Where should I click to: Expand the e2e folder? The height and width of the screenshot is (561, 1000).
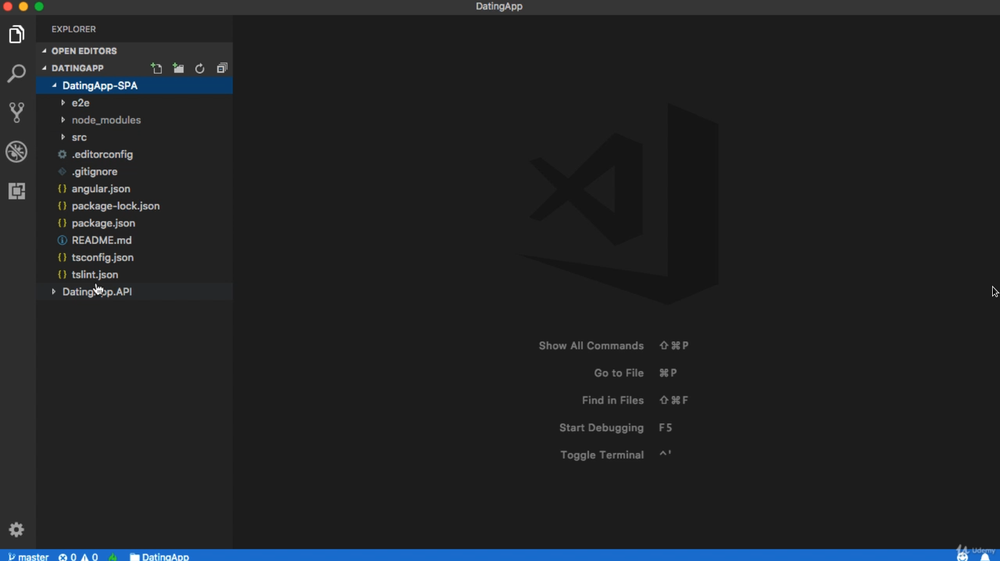(134, 103)
